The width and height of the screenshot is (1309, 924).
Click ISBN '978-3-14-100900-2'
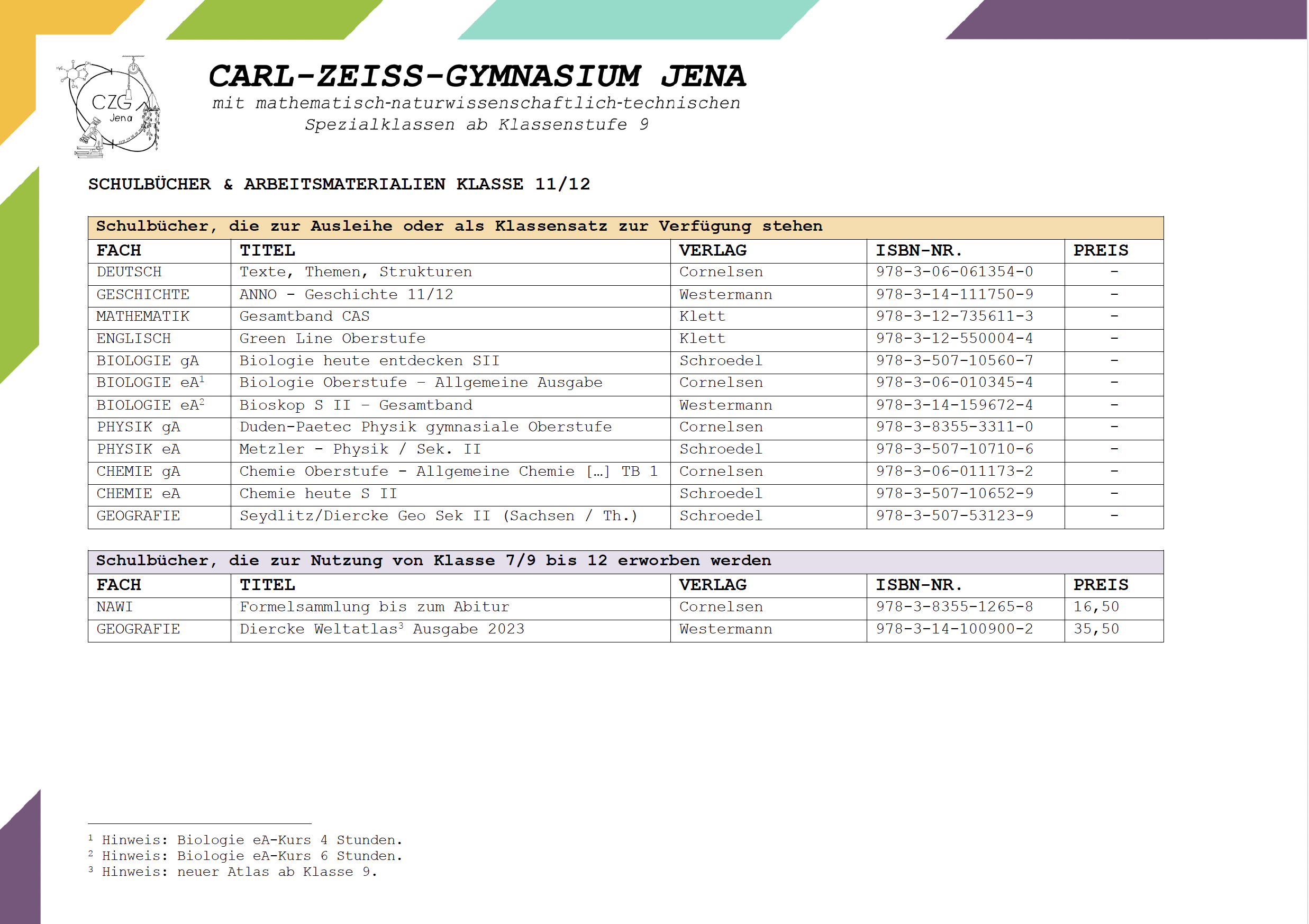click(955, 629)
